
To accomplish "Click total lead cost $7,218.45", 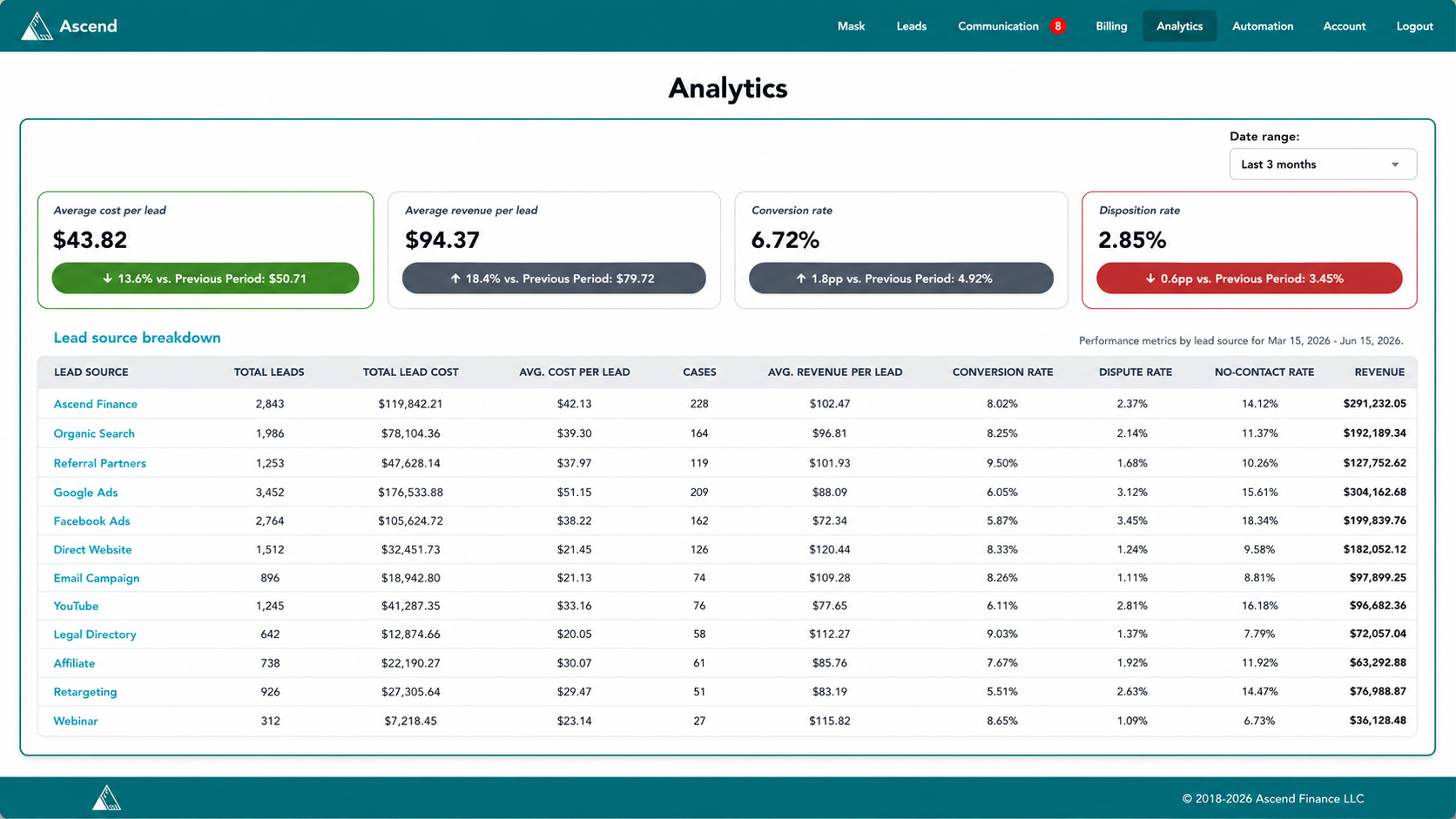I will coord(410,721).
